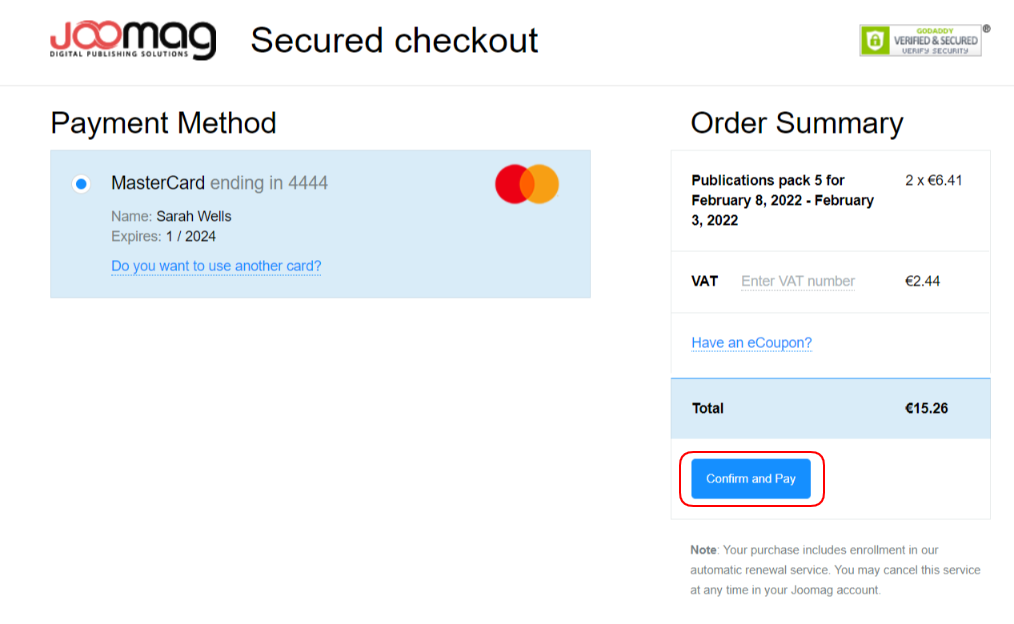Viewport: 1014px width, 624px height.
Task: Click the 2 x €6.41 item price
Action: point(933,181)
